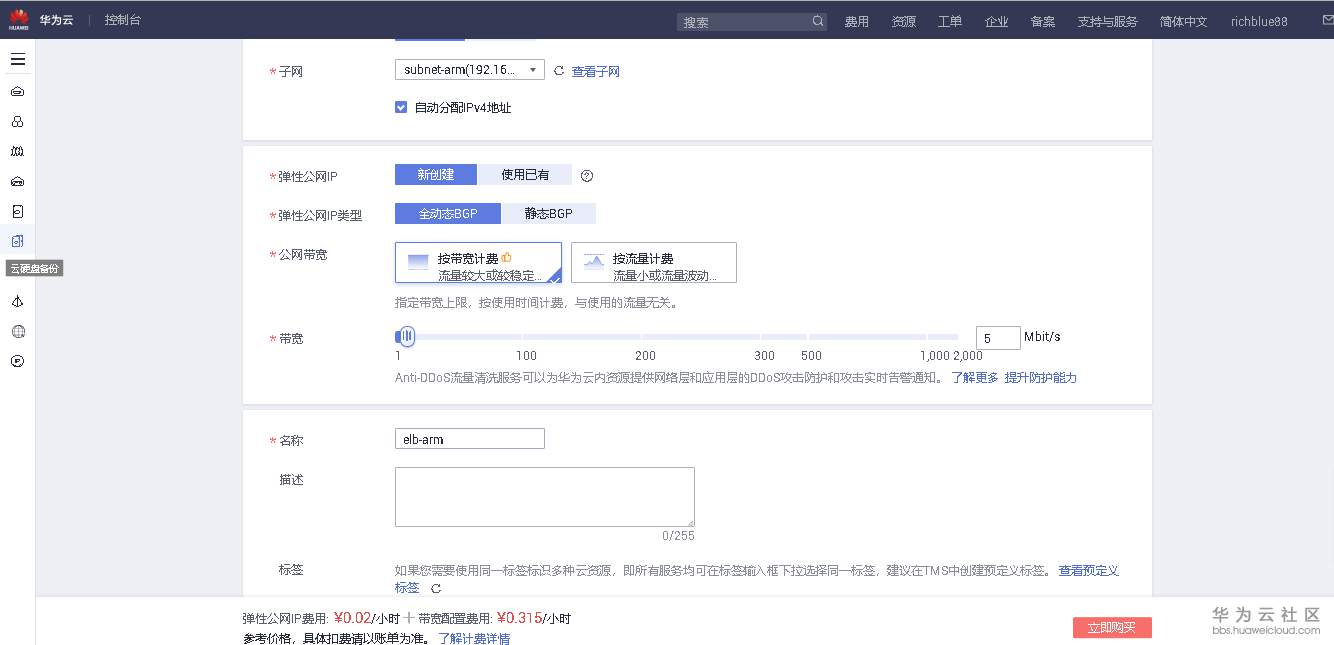1334x645 pixels.
Task: Open the 云硬盘备份 sidebar icon
Action: (x=17, y=241)
